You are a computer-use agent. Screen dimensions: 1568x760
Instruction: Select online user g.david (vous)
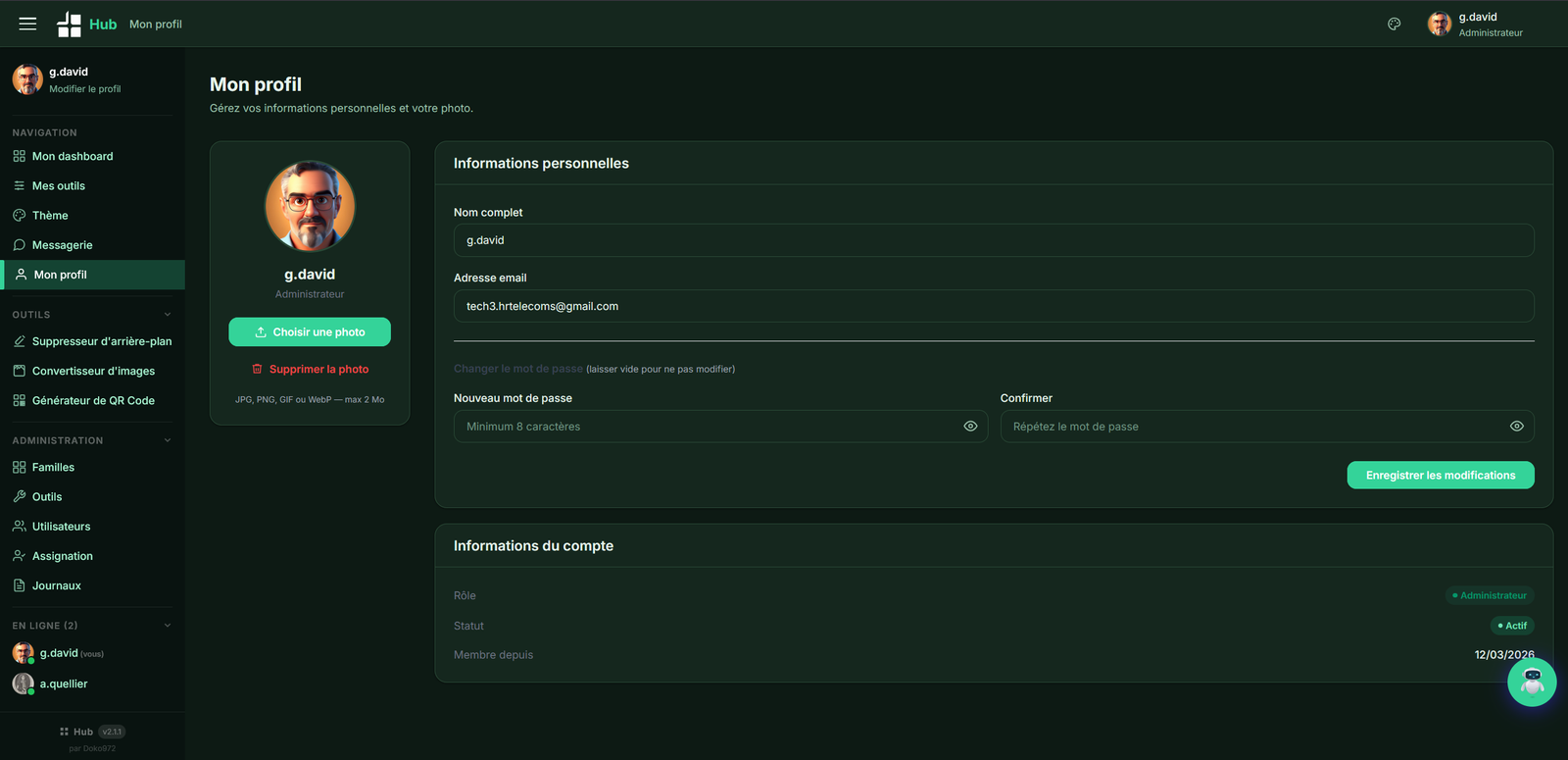[59, 653]
